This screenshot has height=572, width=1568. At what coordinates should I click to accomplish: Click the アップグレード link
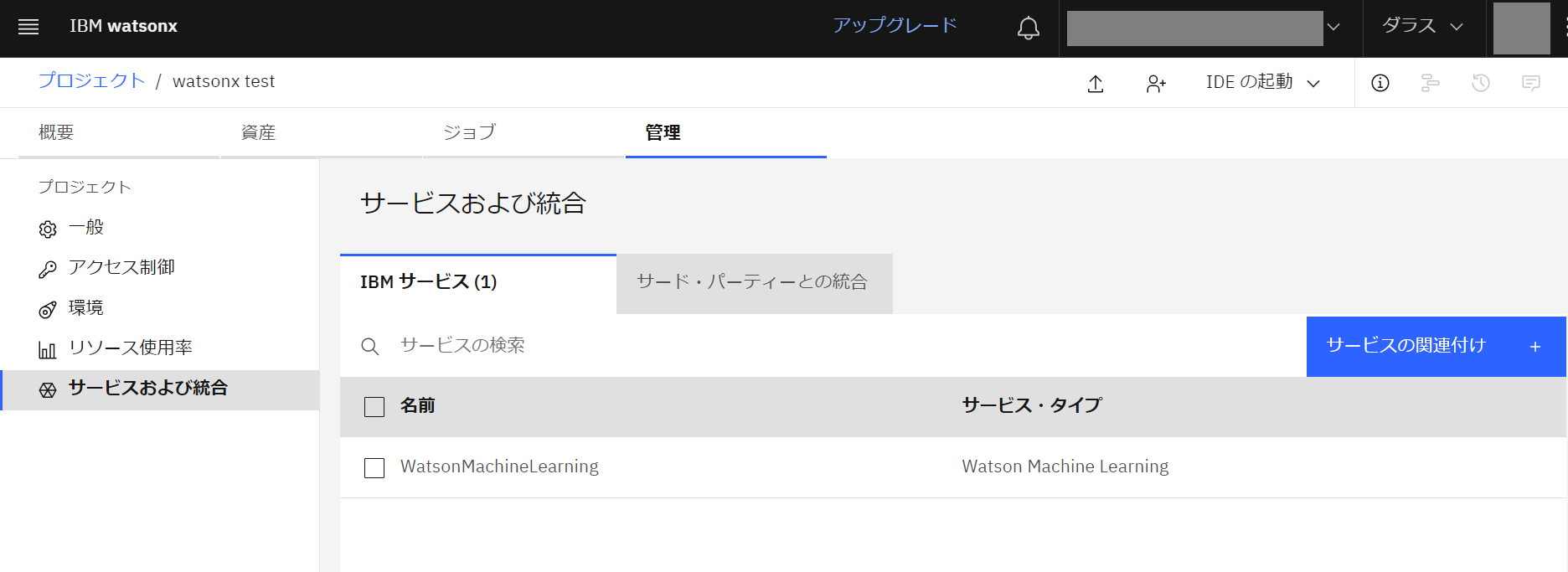coord(894,26)
